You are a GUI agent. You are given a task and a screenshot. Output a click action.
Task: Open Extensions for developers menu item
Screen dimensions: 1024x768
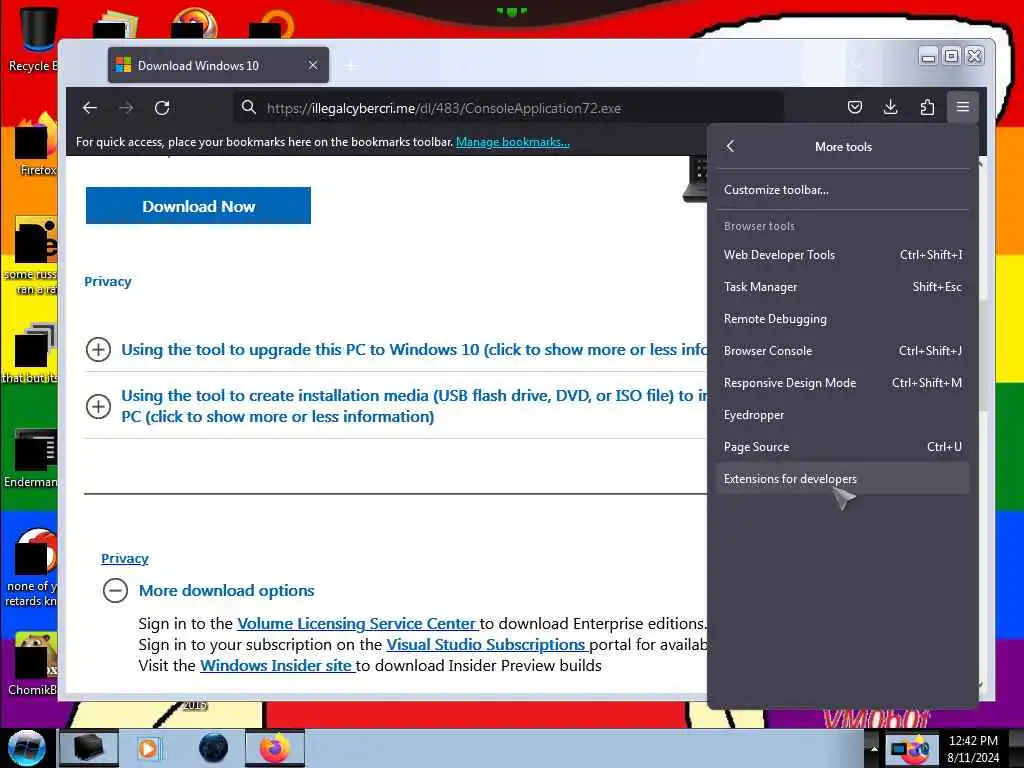point(842,479)
